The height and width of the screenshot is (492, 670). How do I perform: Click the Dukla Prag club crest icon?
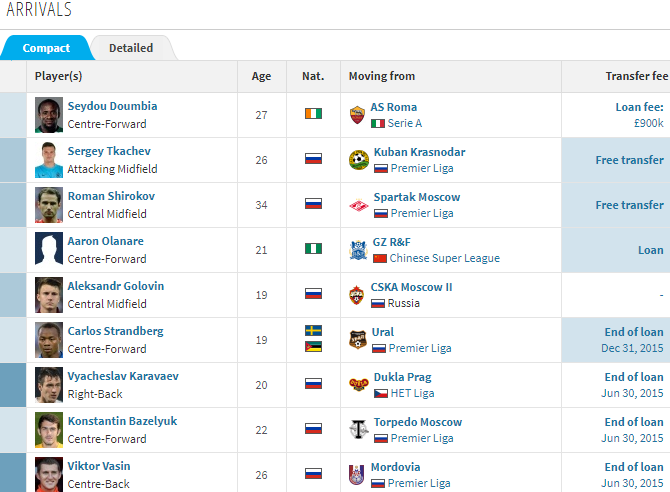click(357, 385)
